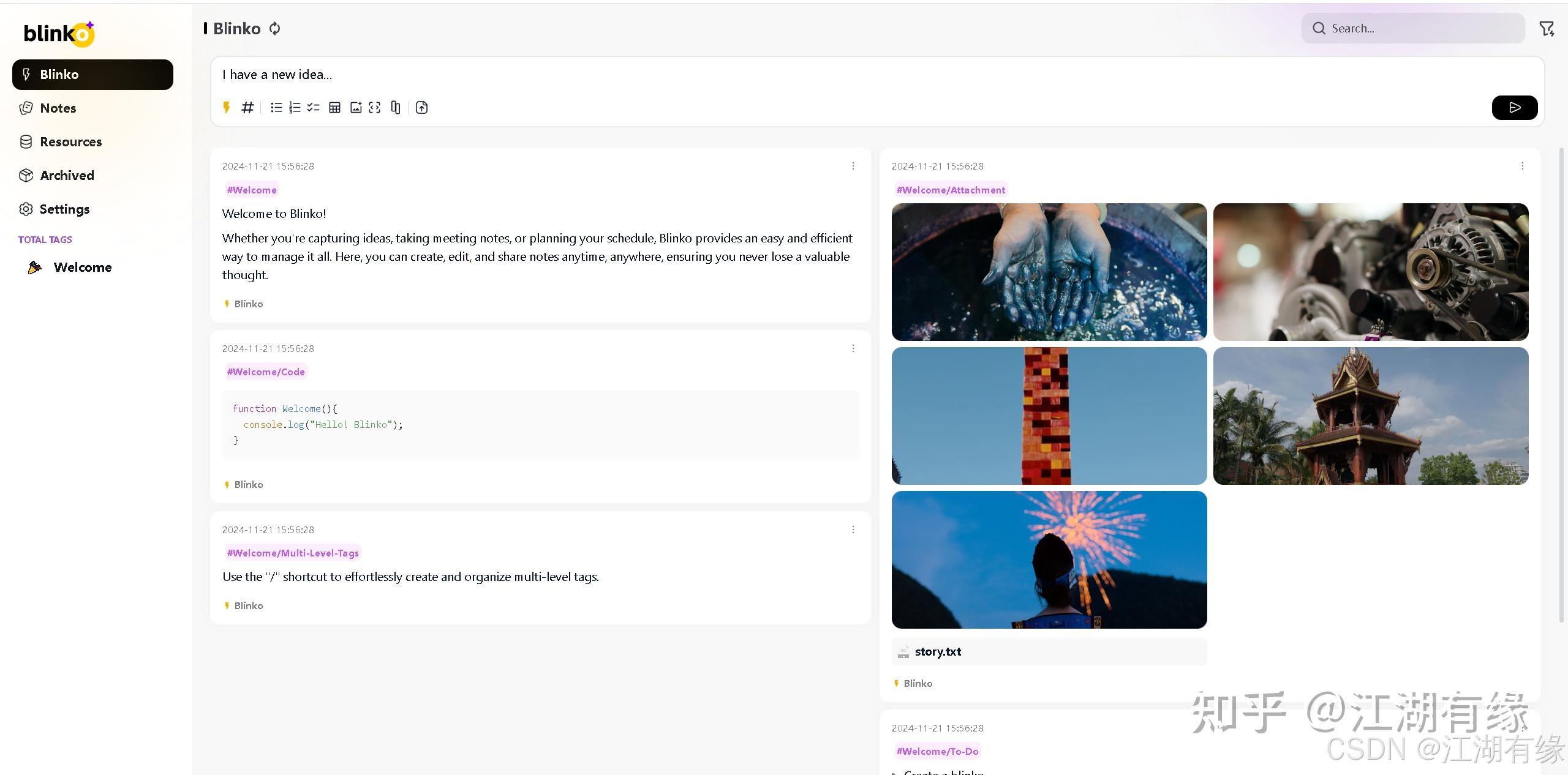Viewport: 1568px width, 775px height.
Task: Toggle the bulleted list format
Action: [276, 107]
